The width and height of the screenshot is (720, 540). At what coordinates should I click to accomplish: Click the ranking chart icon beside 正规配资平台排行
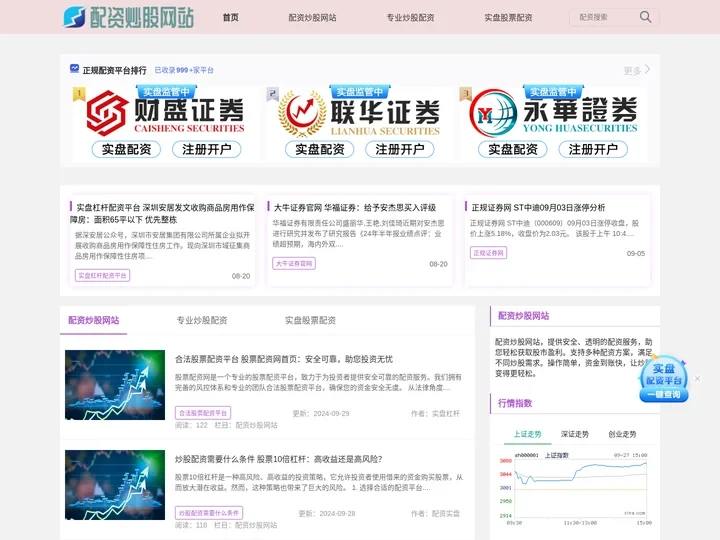74,69
